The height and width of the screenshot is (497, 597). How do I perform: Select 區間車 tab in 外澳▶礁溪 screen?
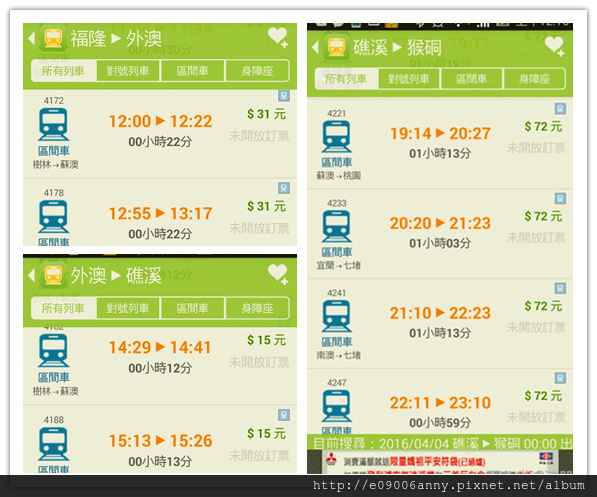193,308
